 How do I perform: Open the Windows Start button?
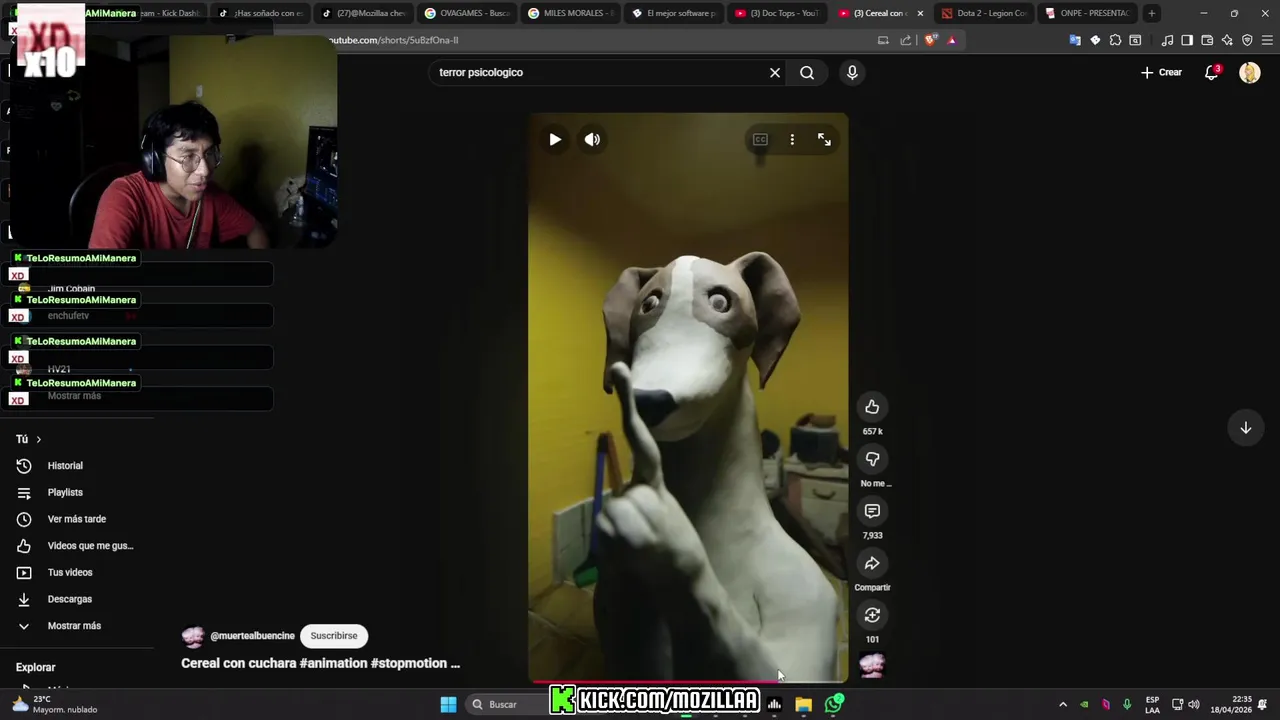(448, 704)
